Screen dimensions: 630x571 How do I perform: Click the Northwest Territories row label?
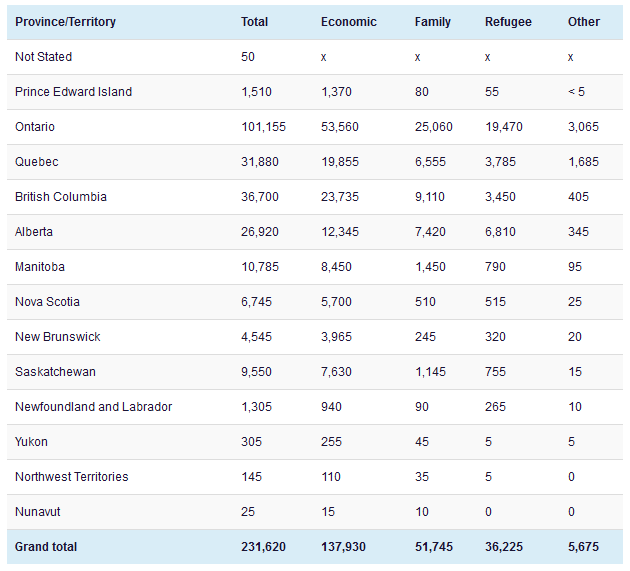pos(71,477)
